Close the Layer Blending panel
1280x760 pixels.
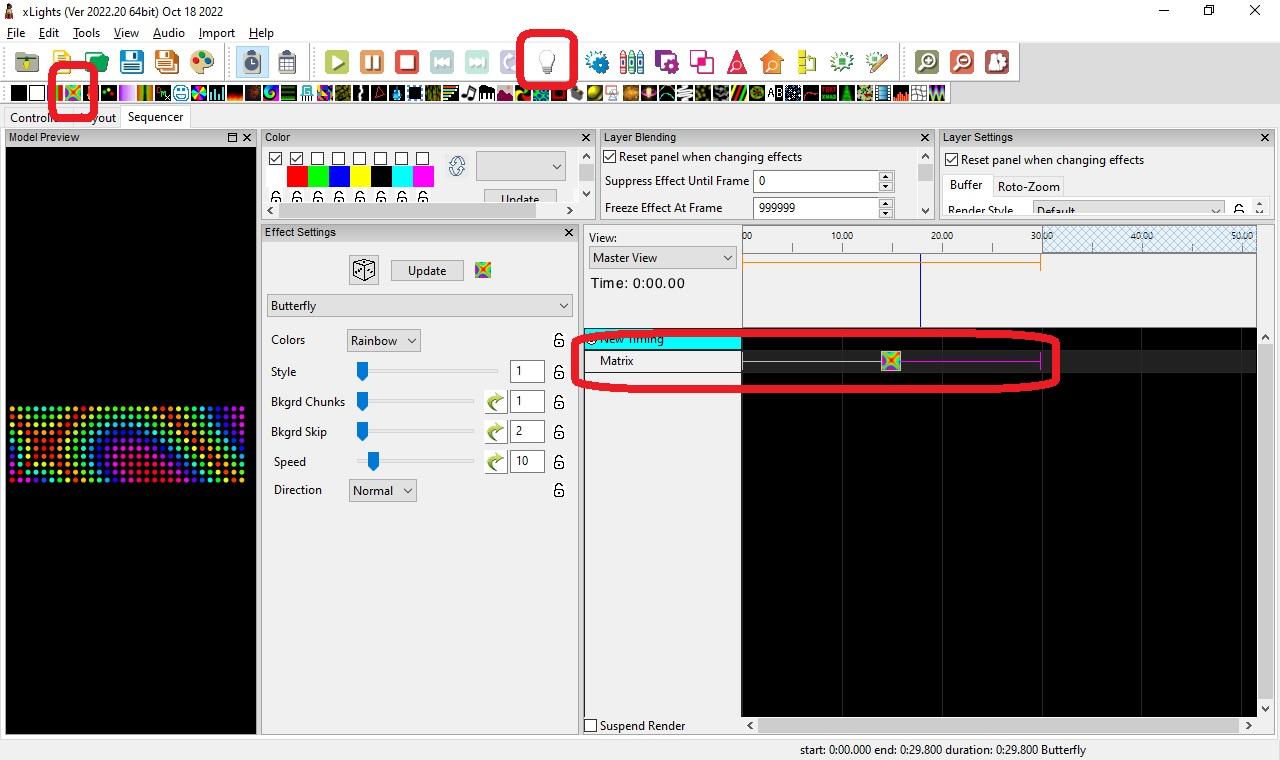coord(925,137)
